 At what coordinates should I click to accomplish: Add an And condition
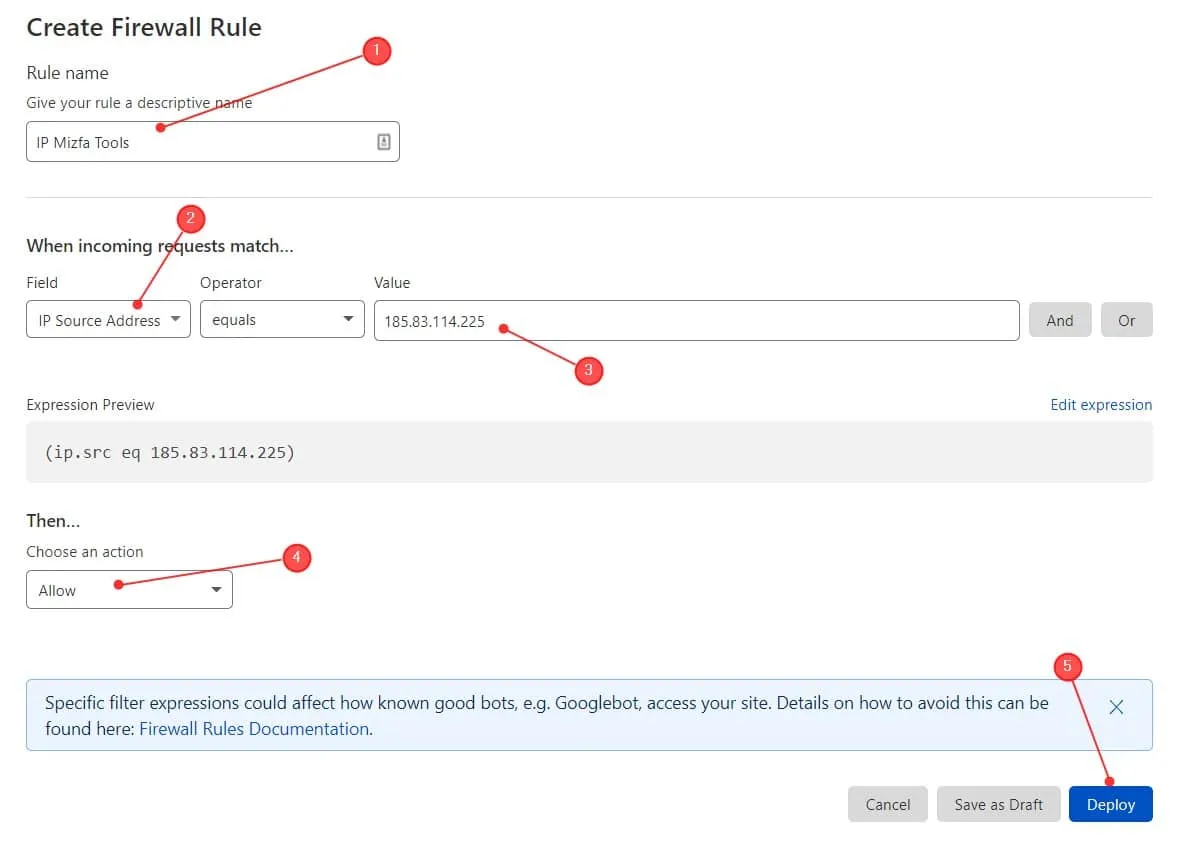[1060, 320]
